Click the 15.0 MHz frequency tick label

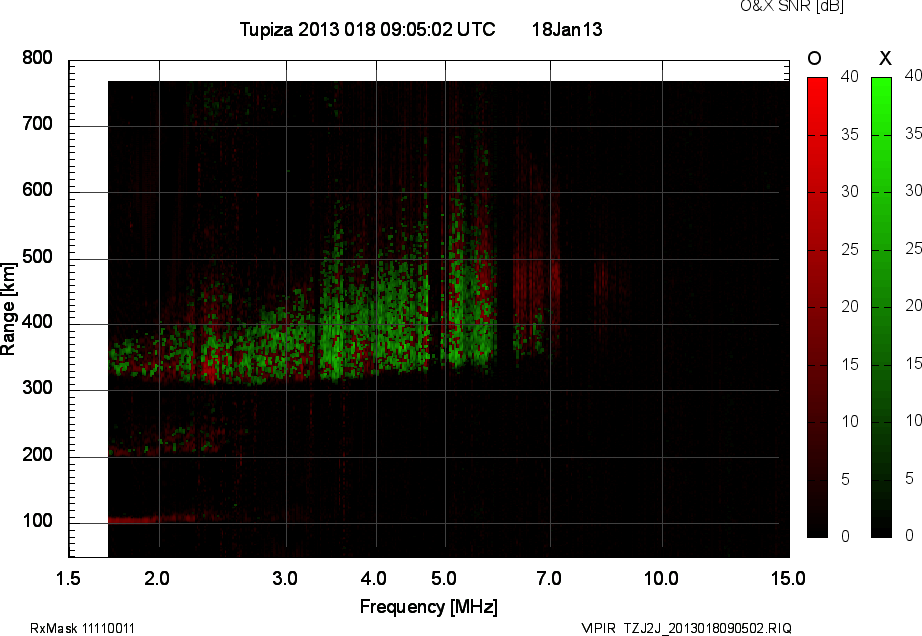click(x=788, y=578)
